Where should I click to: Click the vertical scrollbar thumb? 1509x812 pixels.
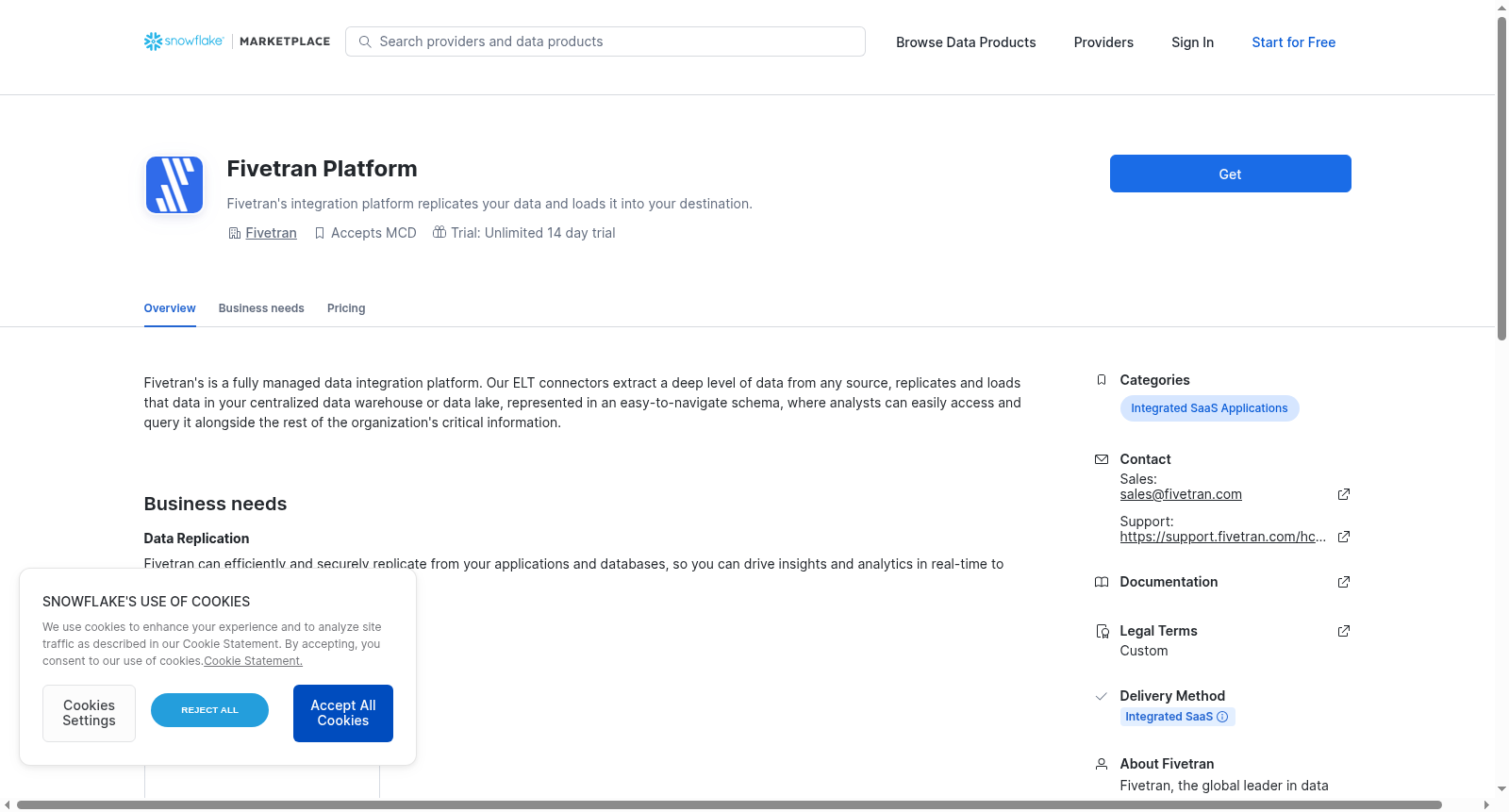pos(1501,178)
